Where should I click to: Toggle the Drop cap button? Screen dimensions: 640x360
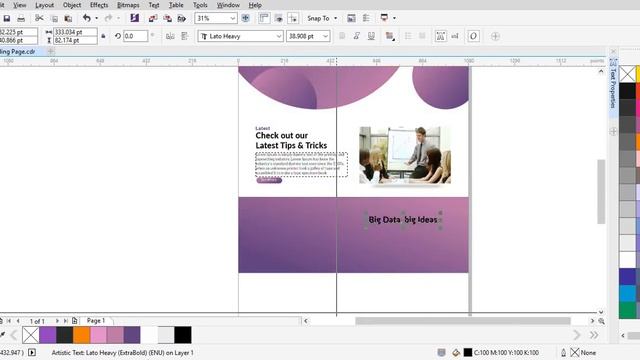(422, 36)
